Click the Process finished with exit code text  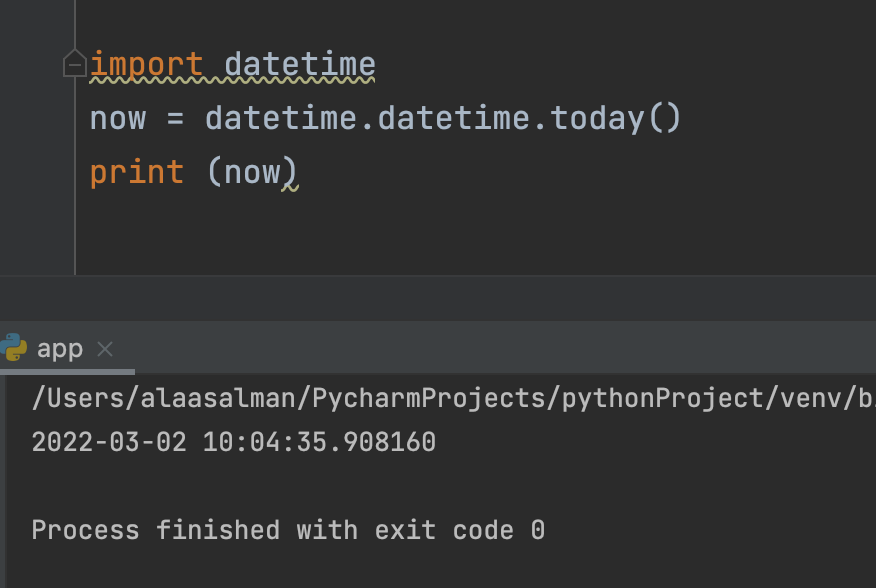[x=288, y=529]
